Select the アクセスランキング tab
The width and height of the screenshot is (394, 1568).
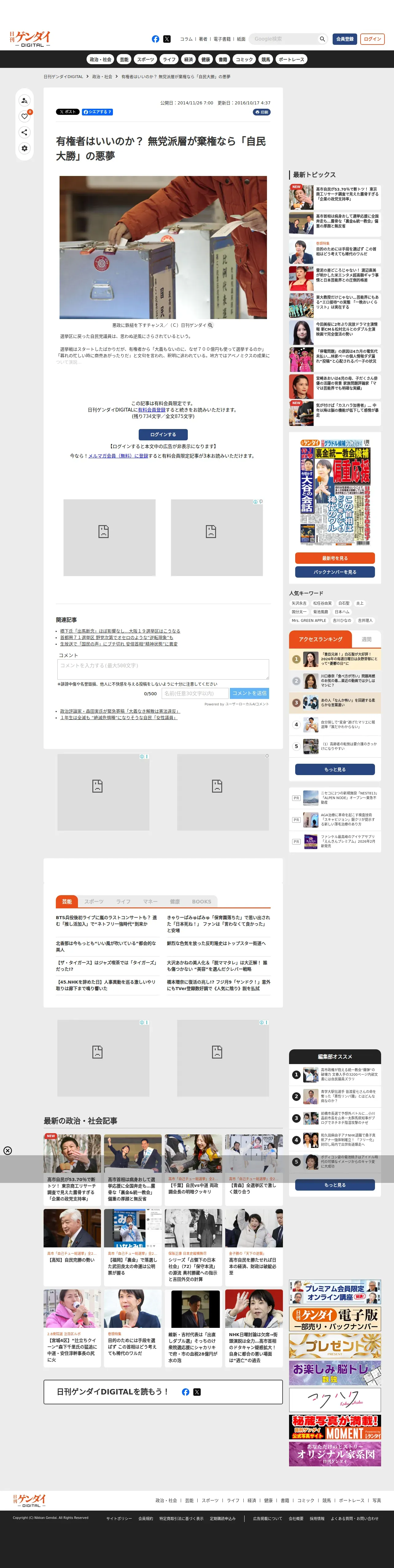[x=320, y=639]
